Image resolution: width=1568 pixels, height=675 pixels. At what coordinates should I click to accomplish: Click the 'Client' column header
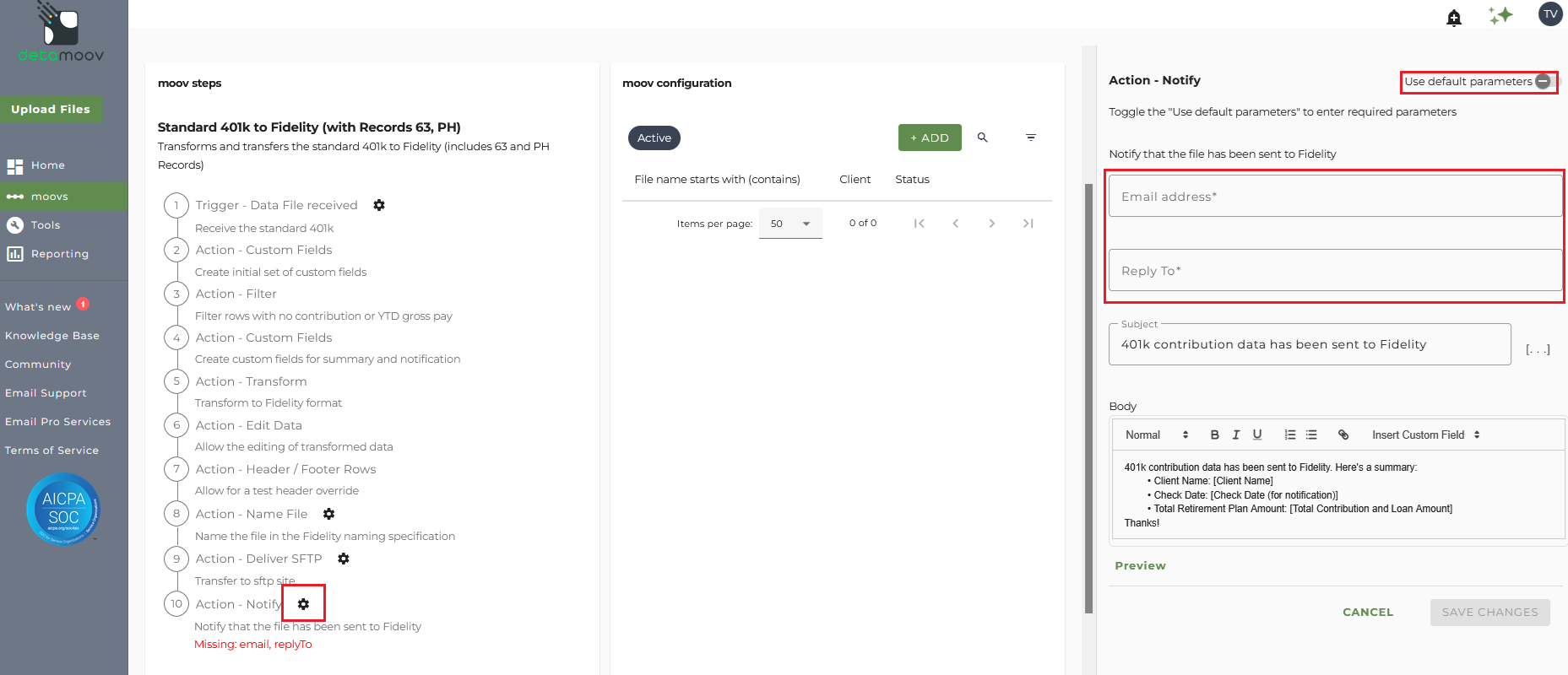855,180
